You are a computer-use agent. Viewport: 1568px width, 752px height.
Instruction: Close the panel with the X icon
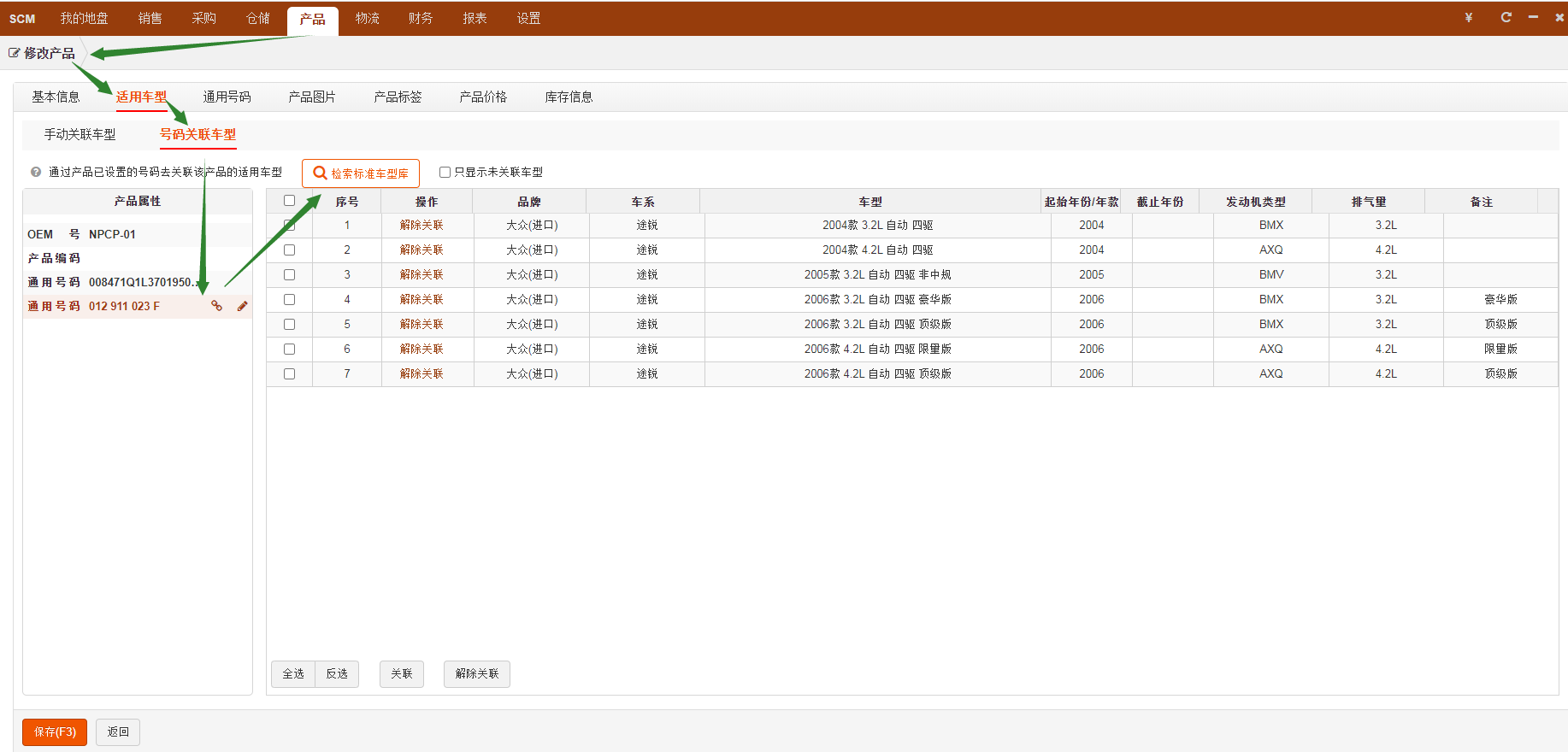pos(1559,18)
